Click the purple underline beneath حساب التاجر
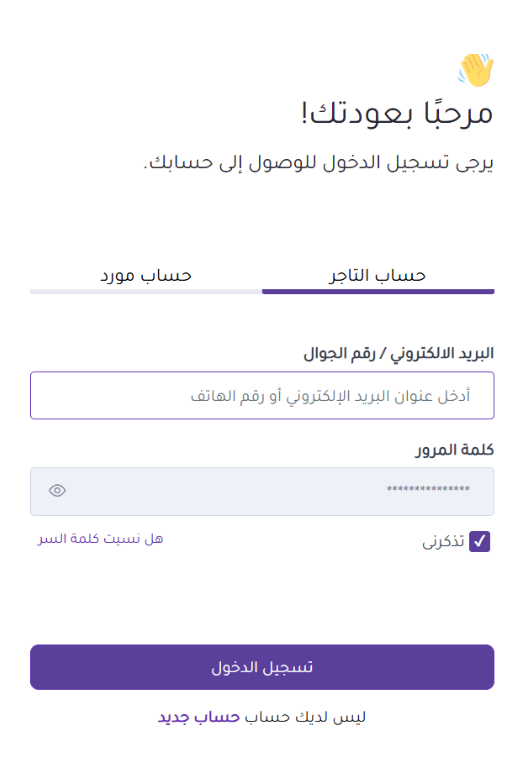The height and width of the screenshot is (761, 528). point(378,292)
